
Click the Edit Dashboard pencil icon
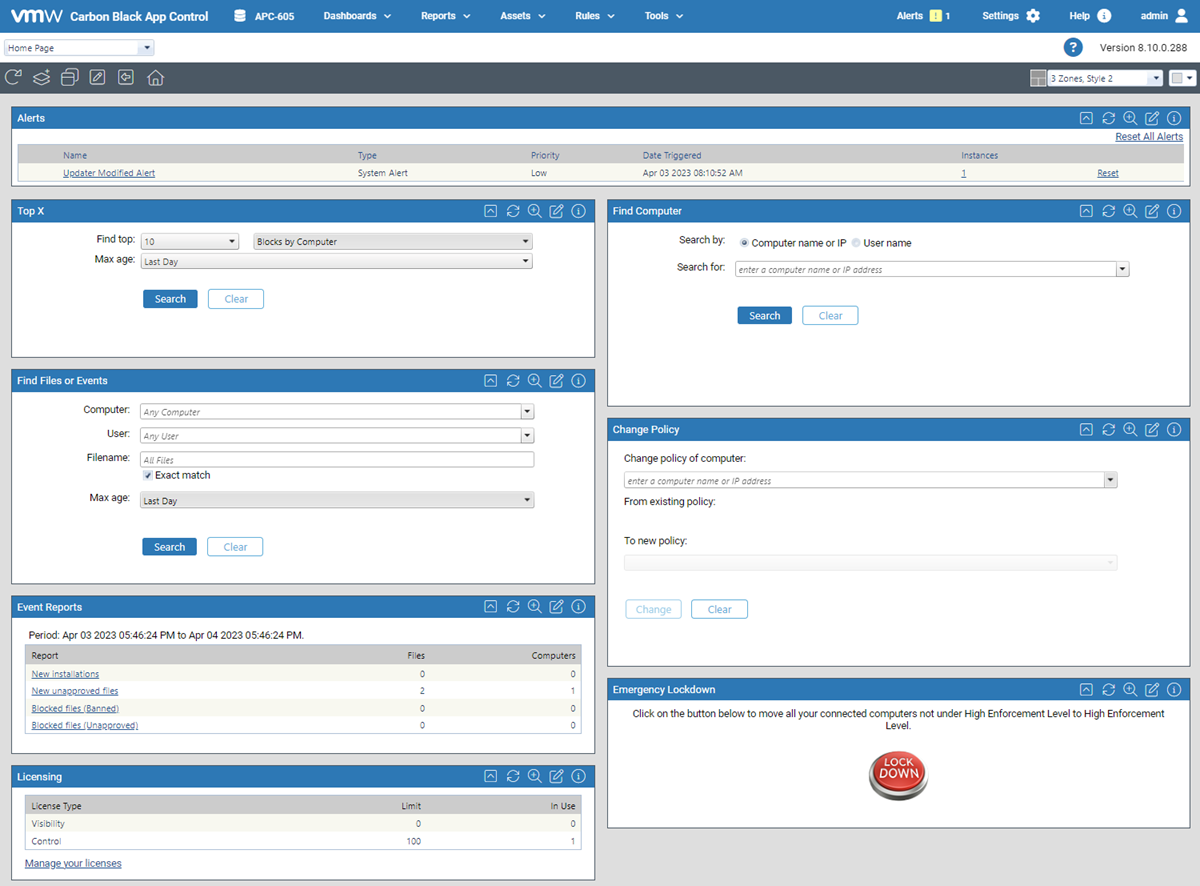click(x=97, y=76)
